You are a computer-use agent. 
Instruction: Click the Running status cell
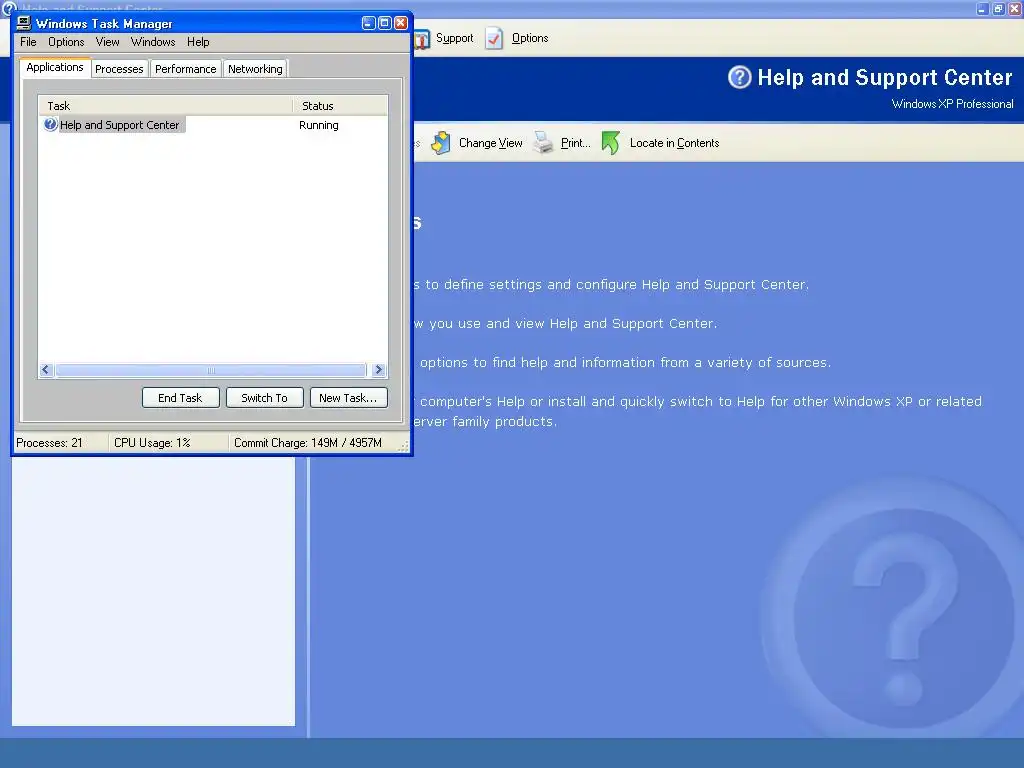[x=319, y=125]
